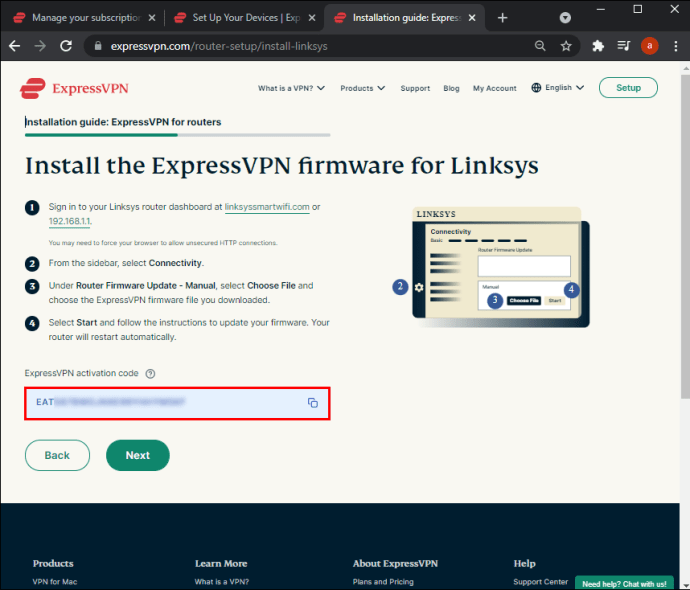Click the Installation guide: ExpressVPN for routers heading

(x=123, y=122)
